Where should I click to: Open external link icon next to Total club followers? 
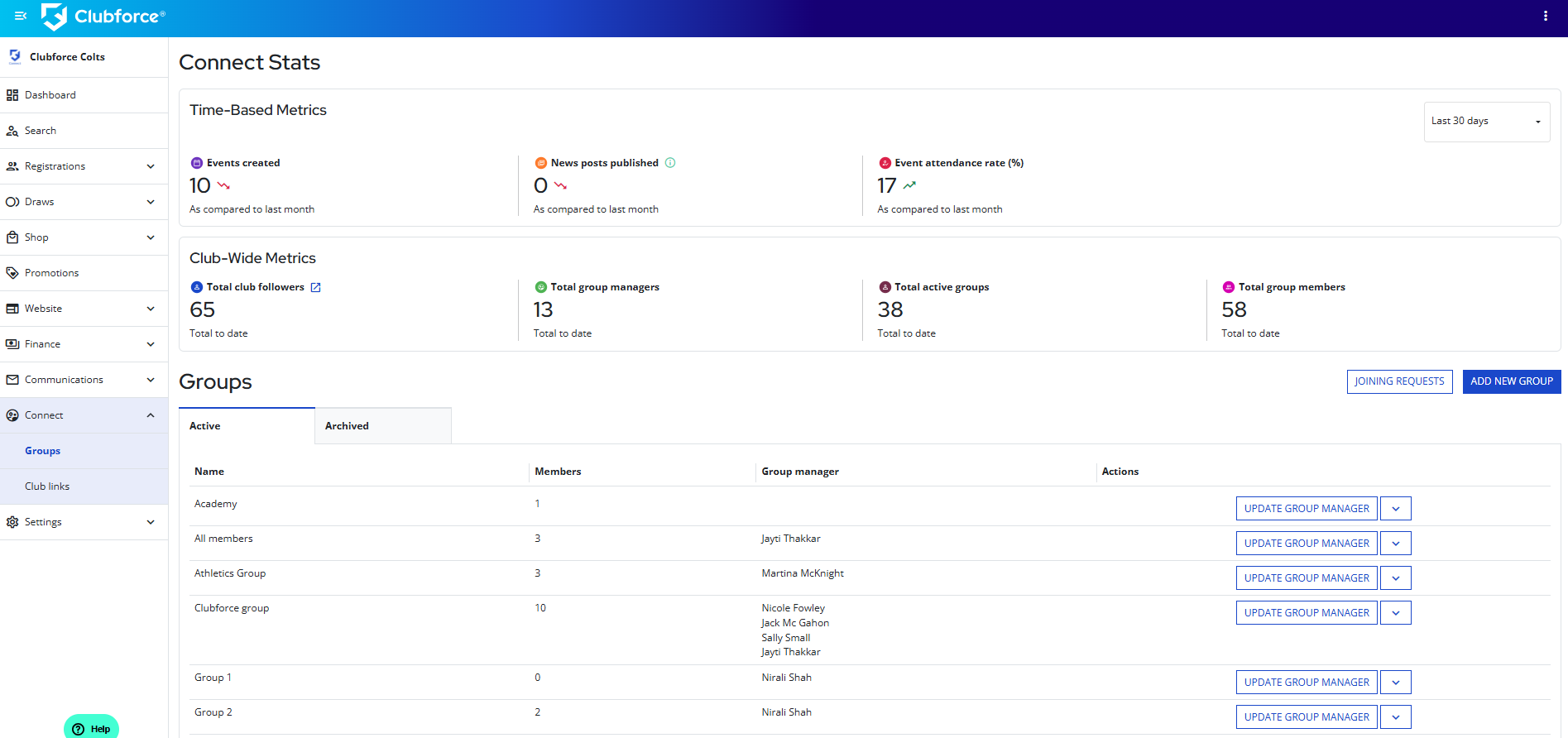[x=315, y=287]
